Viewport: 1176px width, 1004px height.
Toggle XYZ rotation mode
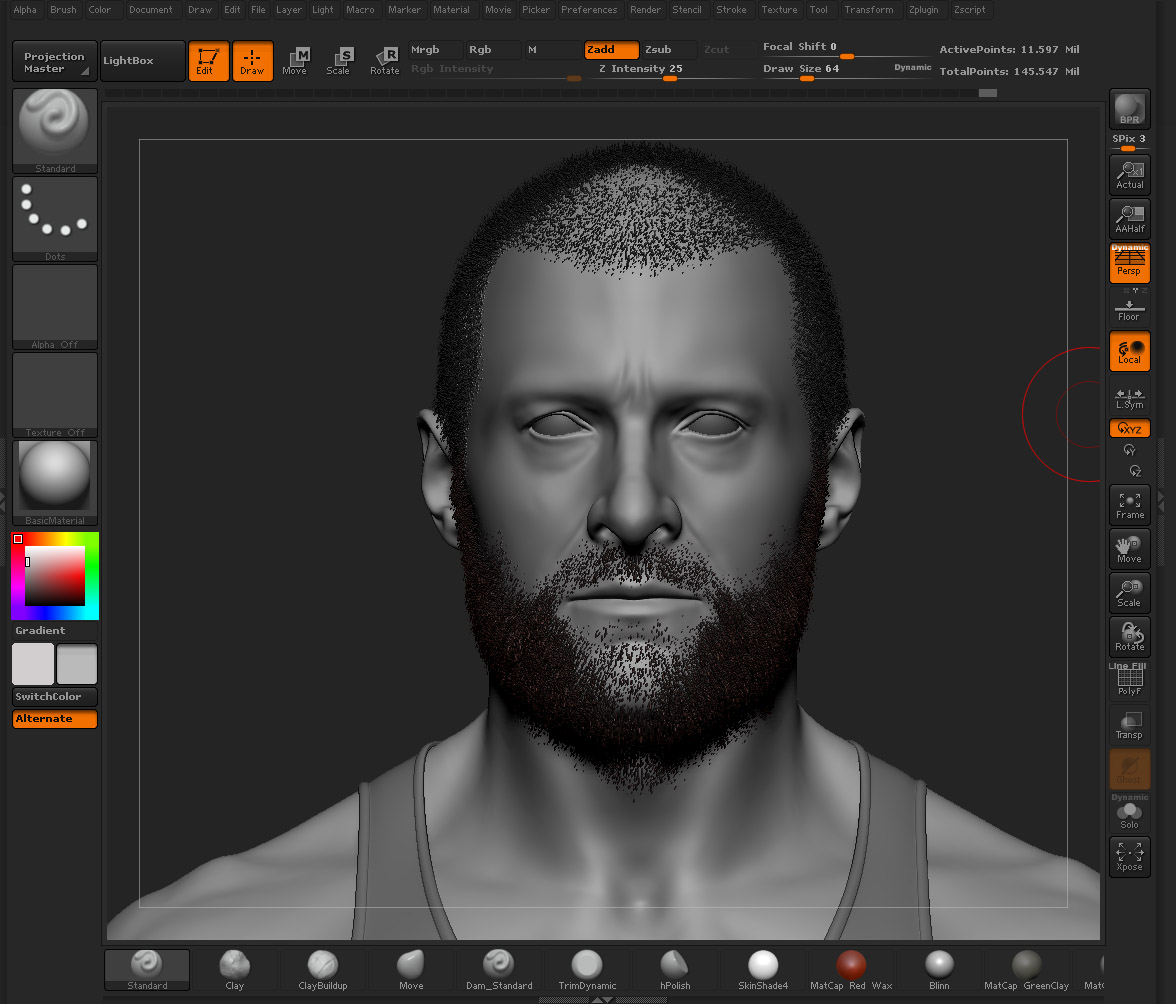1130,428
